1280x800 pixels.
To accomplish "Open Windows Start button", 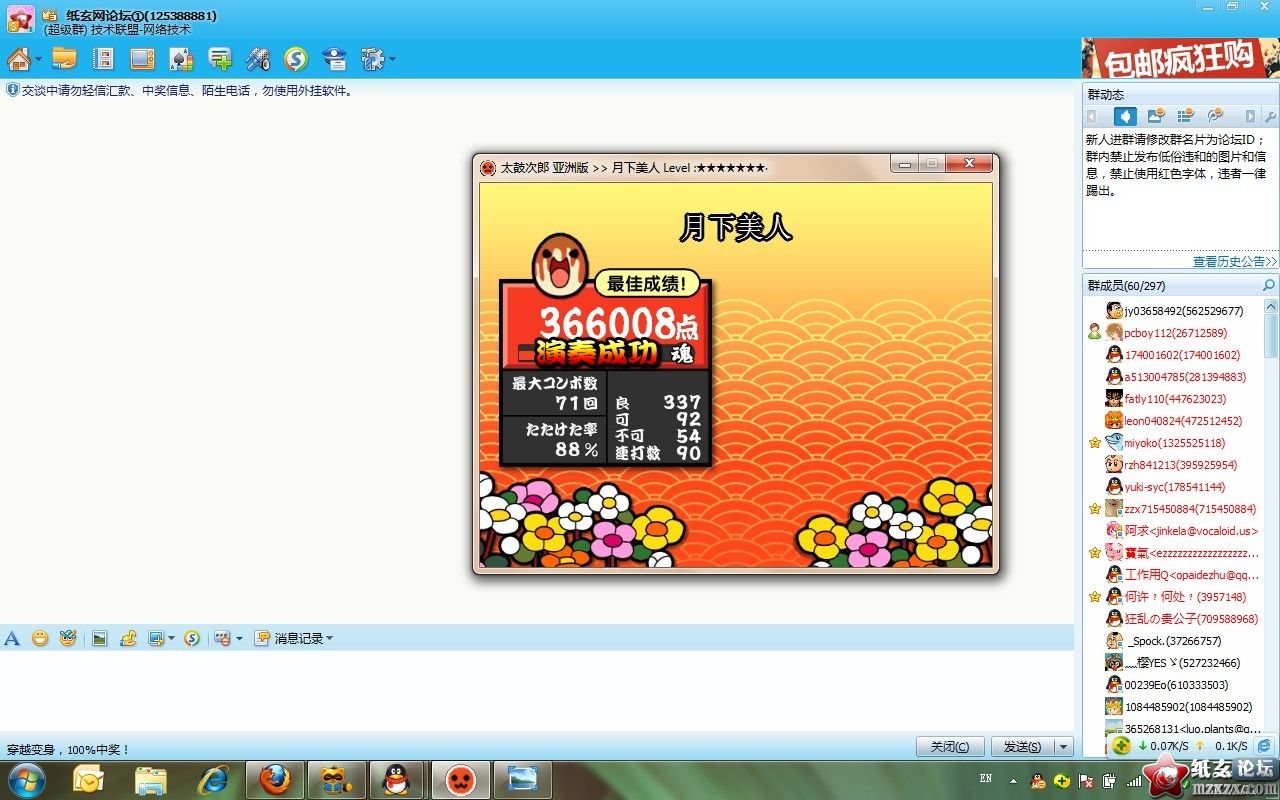I will pyautogui.click(x=25, y=779).
